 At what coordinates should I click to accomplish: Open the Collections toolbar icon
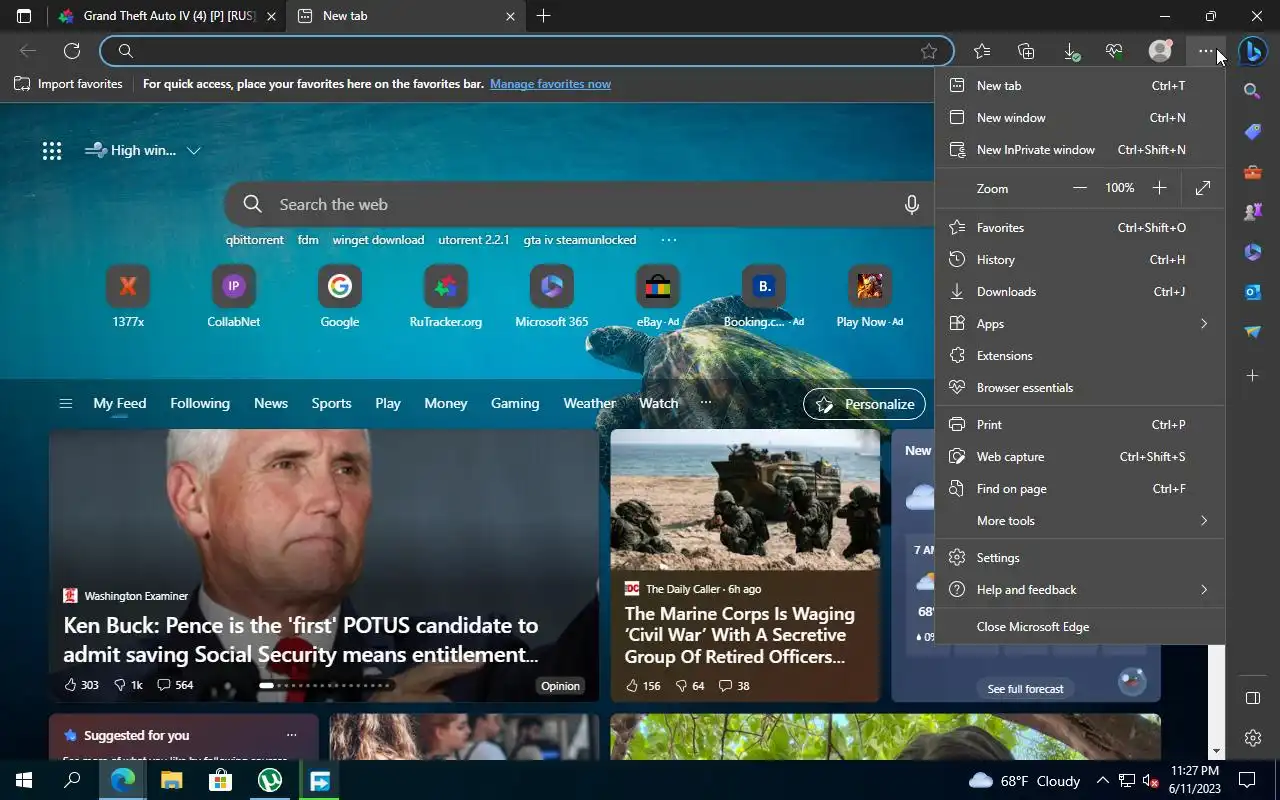point(1026,51)
